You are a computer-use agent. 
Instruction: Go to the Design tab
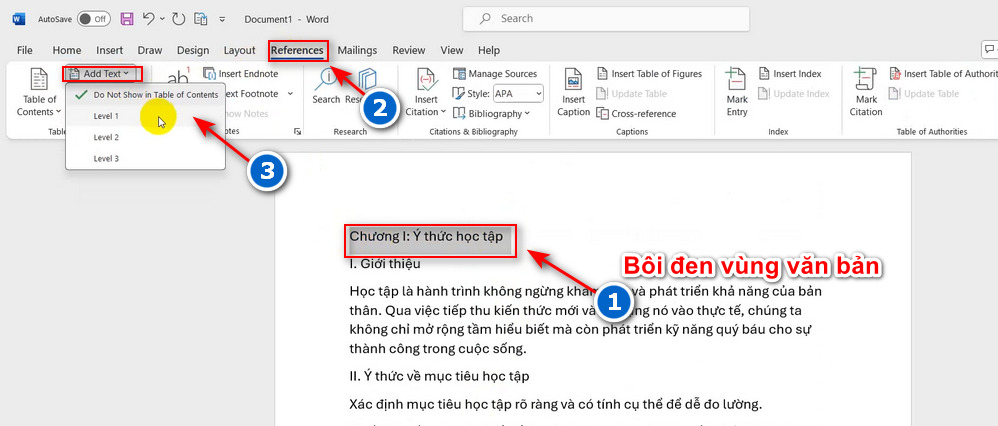pyautogui.click(x=193, y=50)
